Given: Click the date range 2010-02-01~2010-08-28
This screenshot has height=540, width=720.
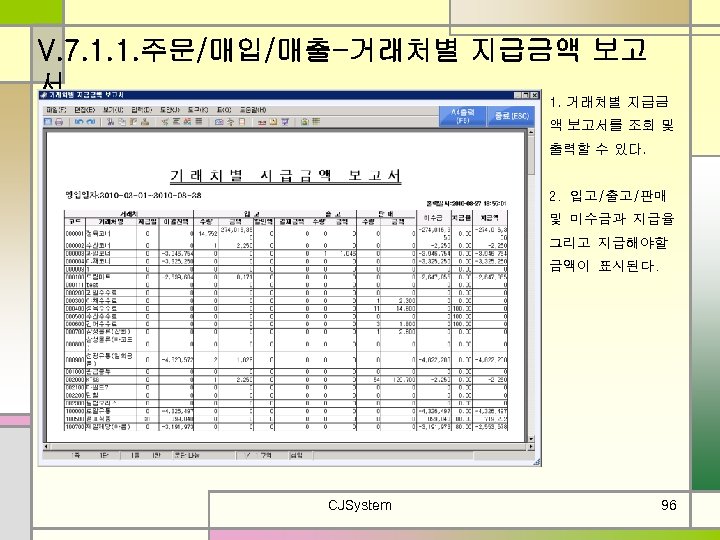Looking at the screenshot, I should click(x=151, y=195).
